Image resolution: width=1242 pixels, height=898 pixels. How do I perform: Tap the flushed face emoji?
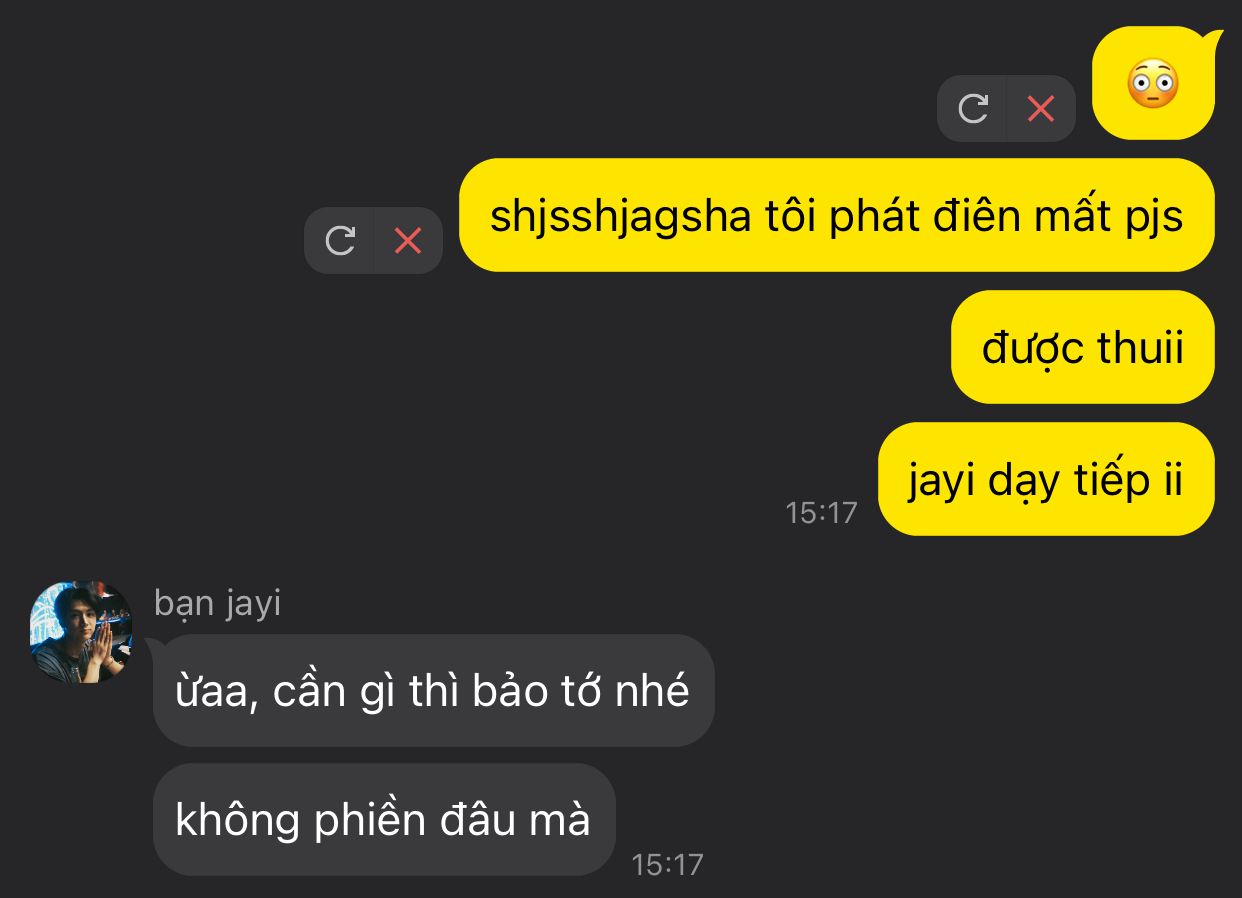pyautogui.click(x=1152, y=84)
